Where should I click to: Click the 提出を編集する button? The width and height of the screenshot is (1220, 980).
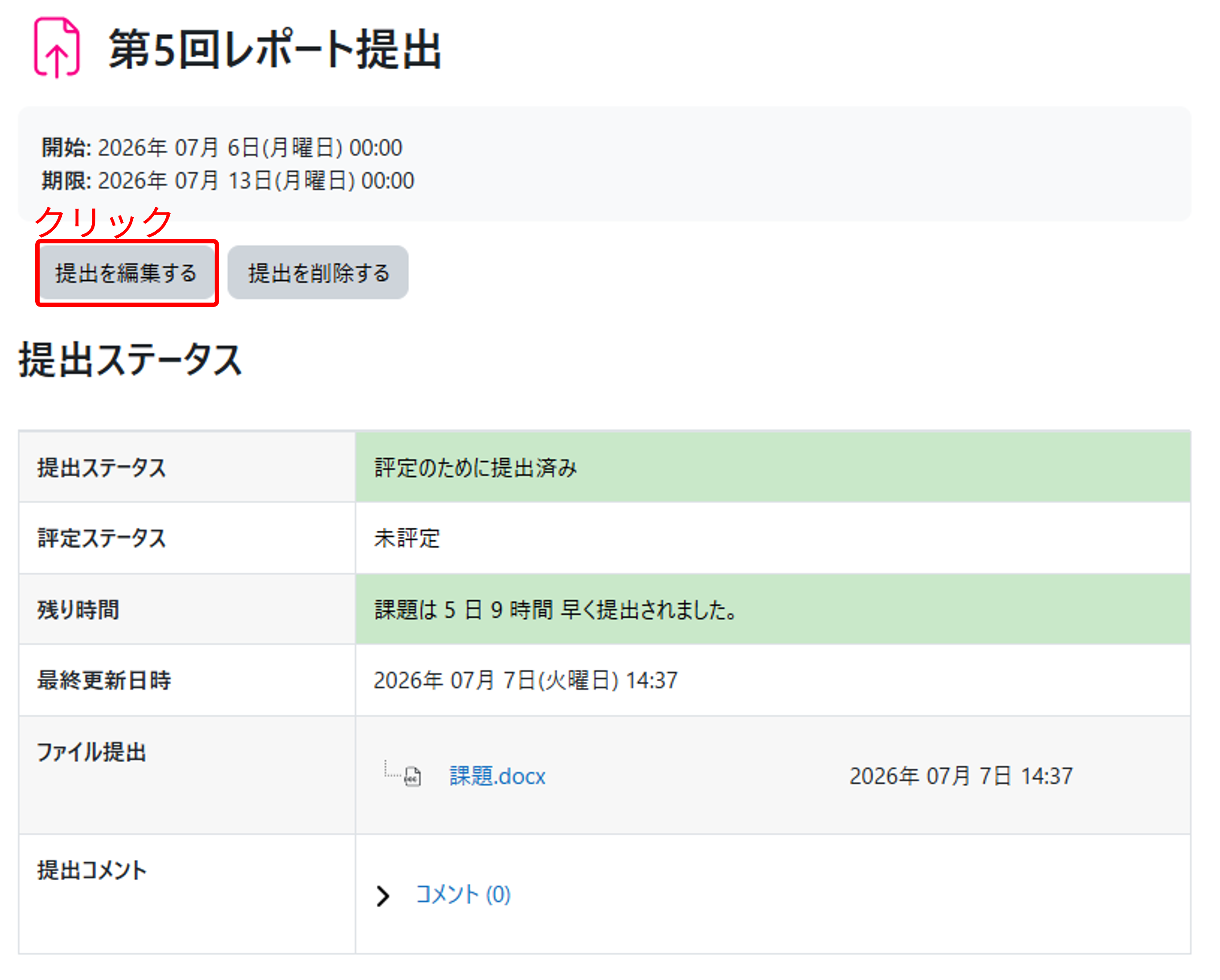tap(126, 273)
